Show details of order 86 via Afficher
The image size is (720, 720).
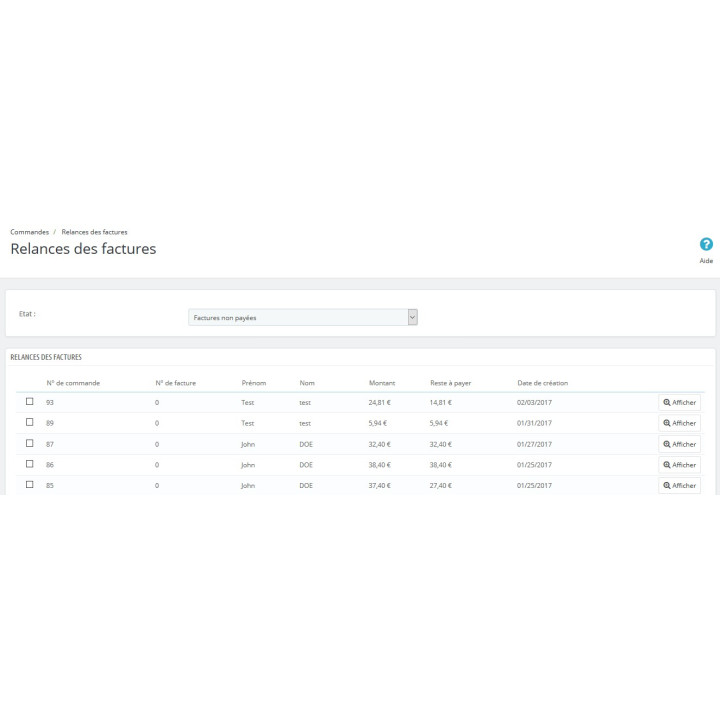[x=679, y=465]
